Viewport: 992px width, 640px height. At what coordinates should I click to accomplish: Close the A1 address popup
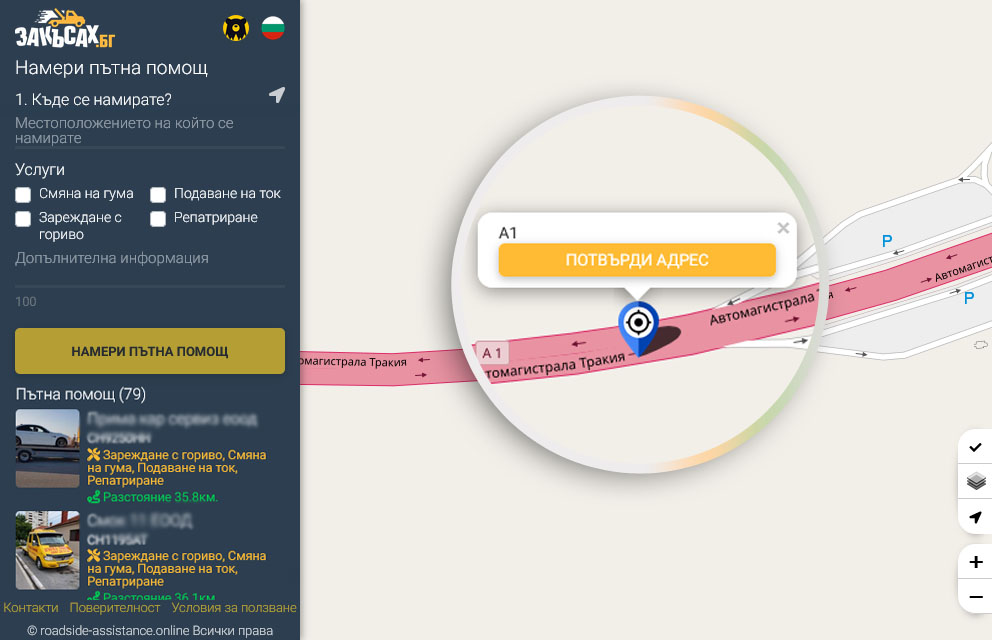point(783,228)
